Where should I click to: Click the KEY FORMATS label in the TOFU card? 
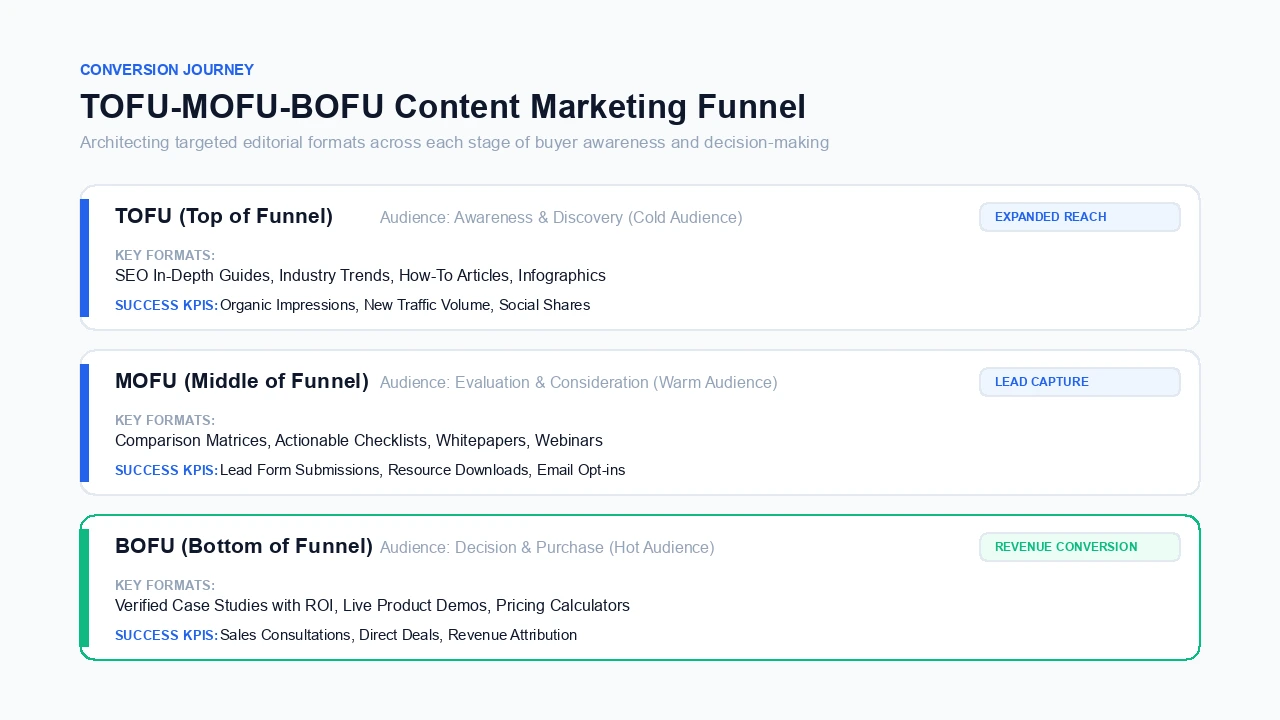coord(165,256)
